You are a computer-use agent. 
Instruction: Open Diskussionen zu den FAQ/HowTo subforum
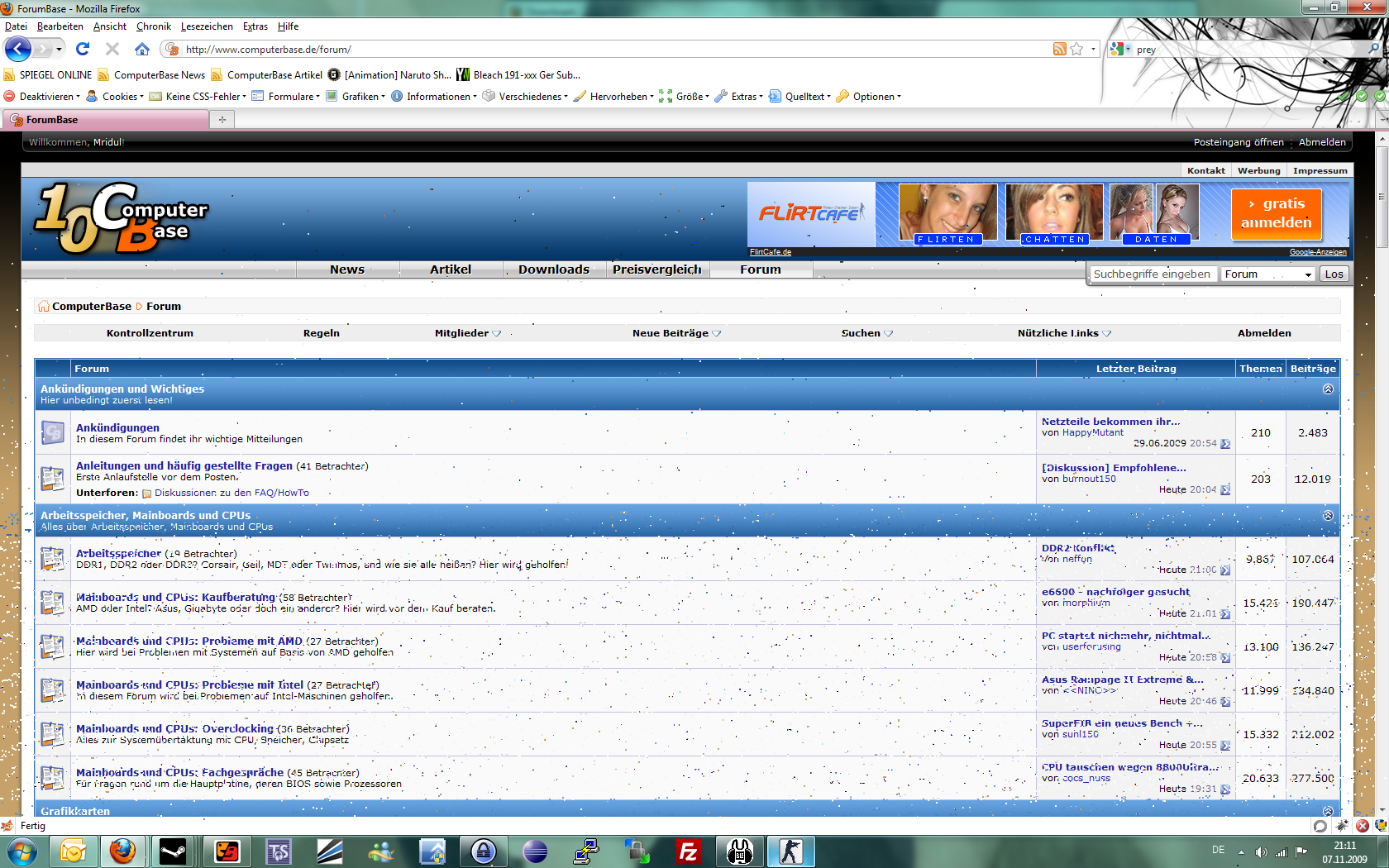click(x=231, y=493)
